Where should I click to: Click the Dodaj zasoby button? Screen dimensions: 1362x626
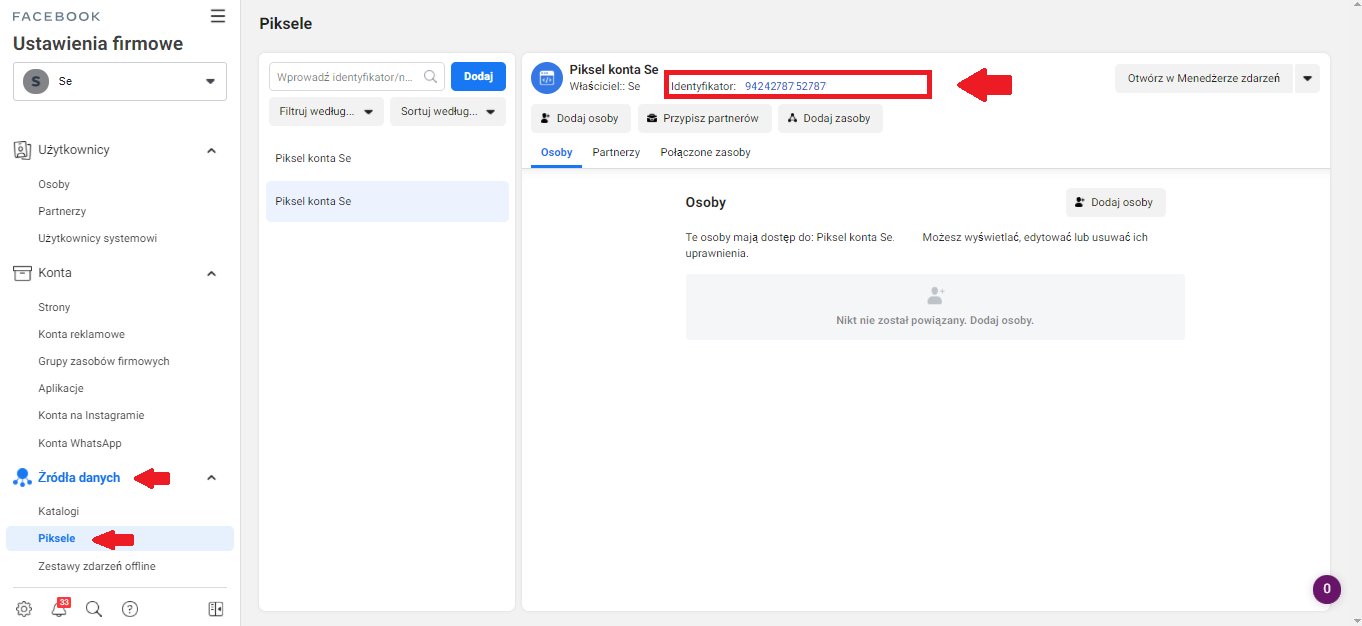(x=830, y=118)
